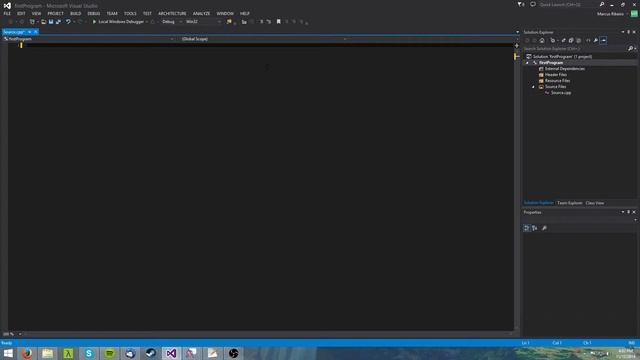
Task: Click the Open File folder icon
Action: tap(43, 22)
